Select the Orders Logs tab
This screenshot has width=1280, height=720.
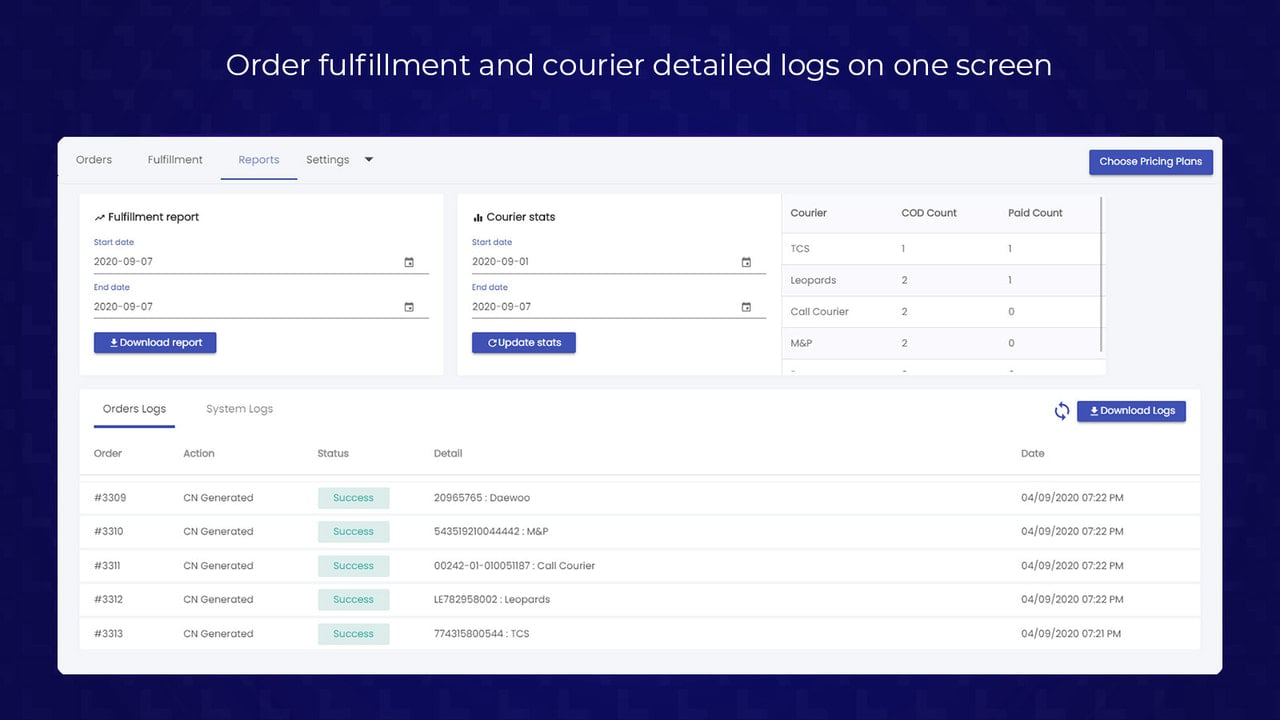point(134,409)
